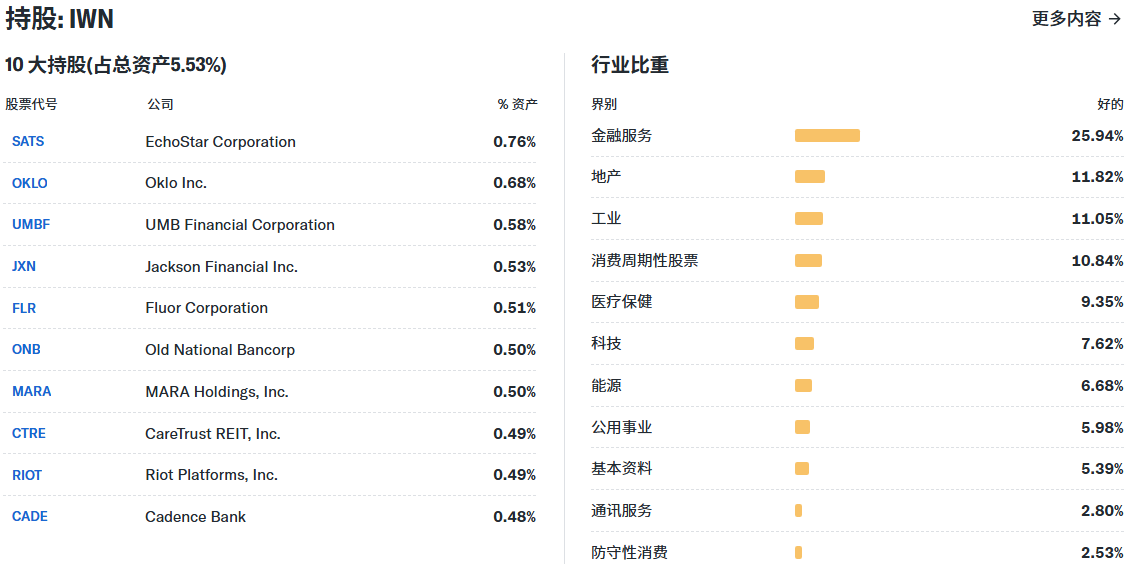Click the 行业比重 section heading

tap(630, 65)
